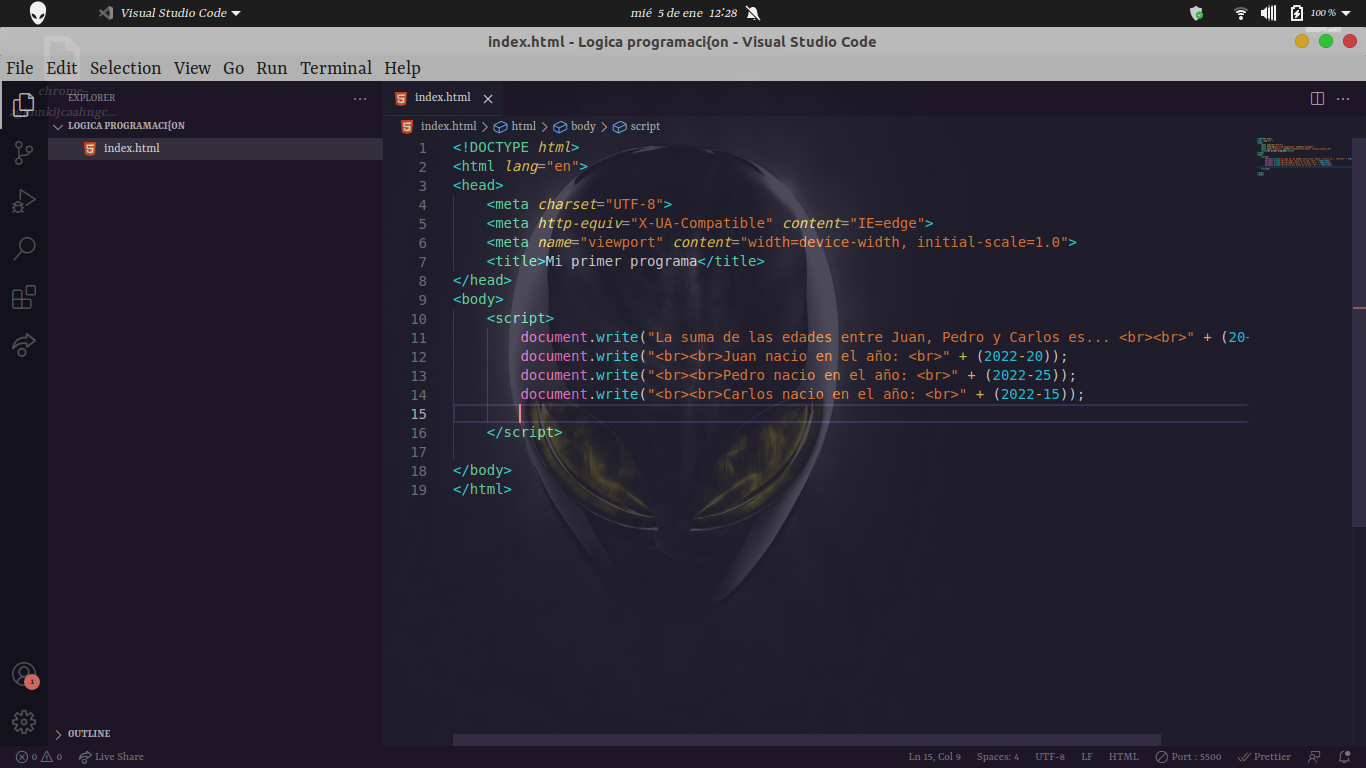Open the Search view
The width and height of the screenshot is (1366, 768).
(x=24, y=249)
